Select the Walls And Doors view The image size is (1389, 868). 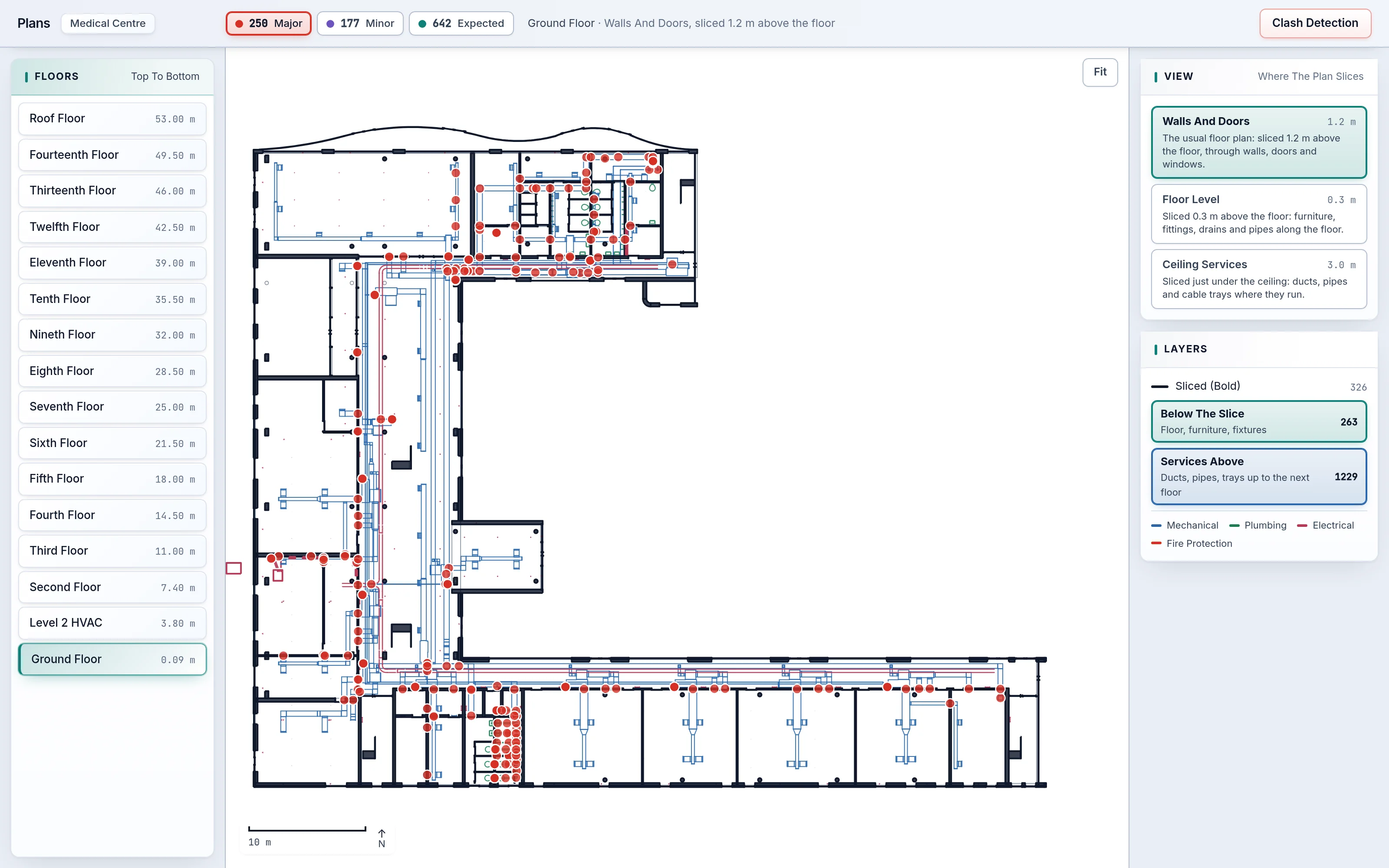click(1258, 142)
